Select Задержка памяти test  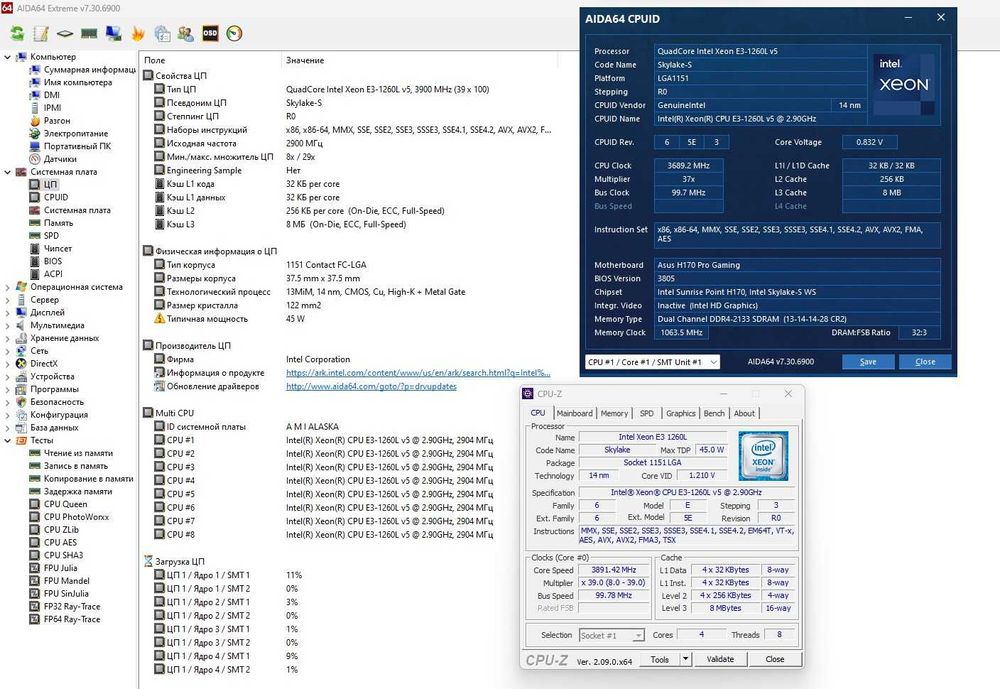point(78,491)
